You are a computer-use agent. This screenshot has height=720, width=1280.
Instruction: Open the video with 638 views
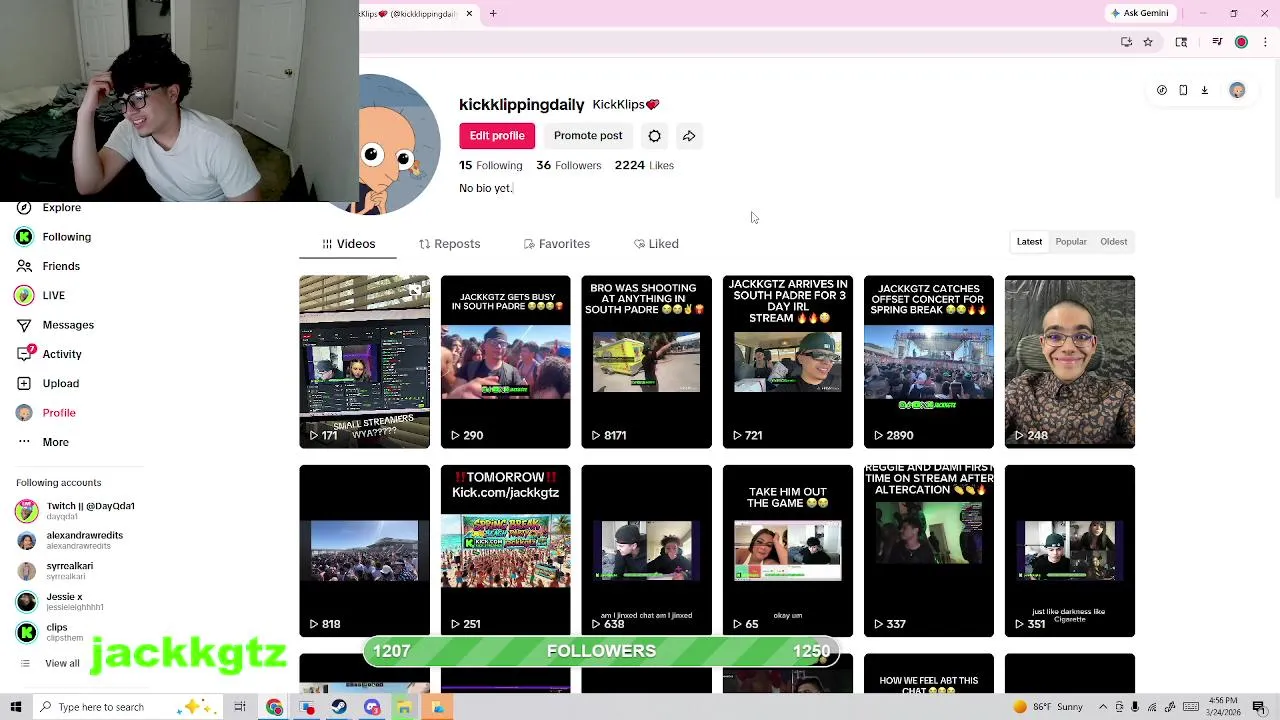click(x=646, y=550)
